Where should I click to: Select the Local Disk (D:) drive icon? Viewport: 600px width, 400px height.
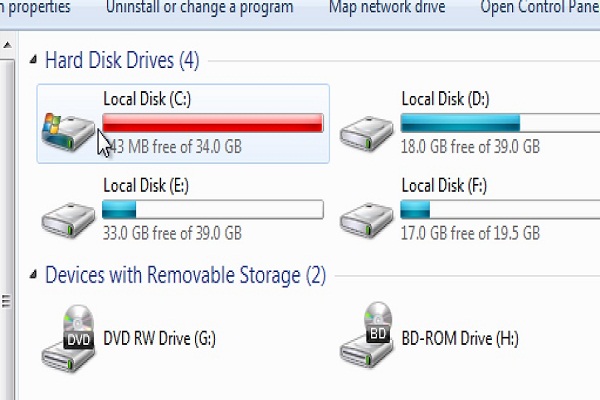click(x=366, y=133)
